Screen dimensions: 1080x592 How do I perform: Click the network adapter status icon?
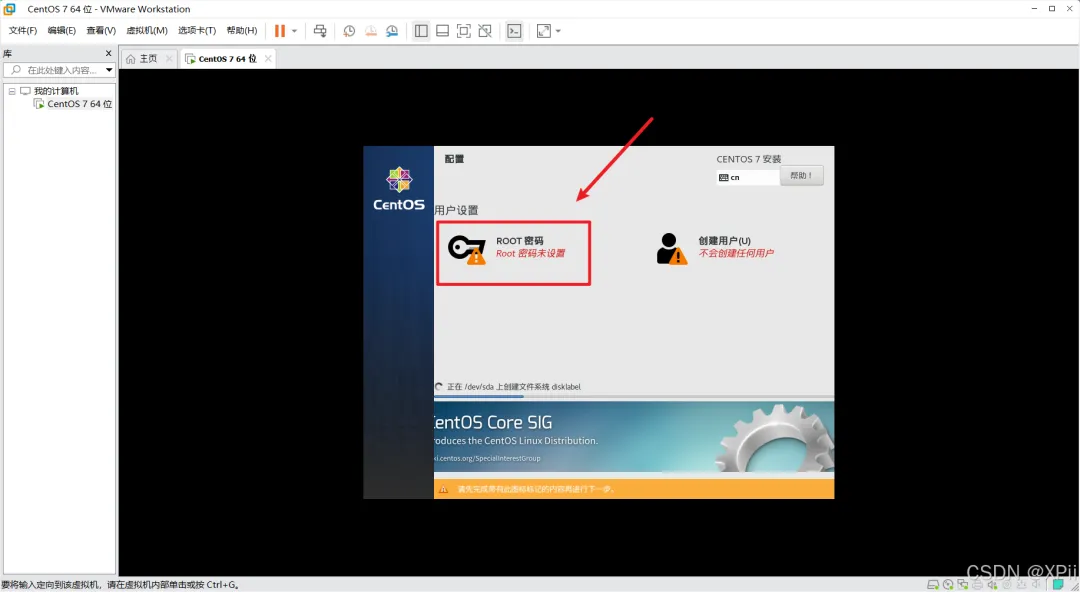tap(963, 584)
